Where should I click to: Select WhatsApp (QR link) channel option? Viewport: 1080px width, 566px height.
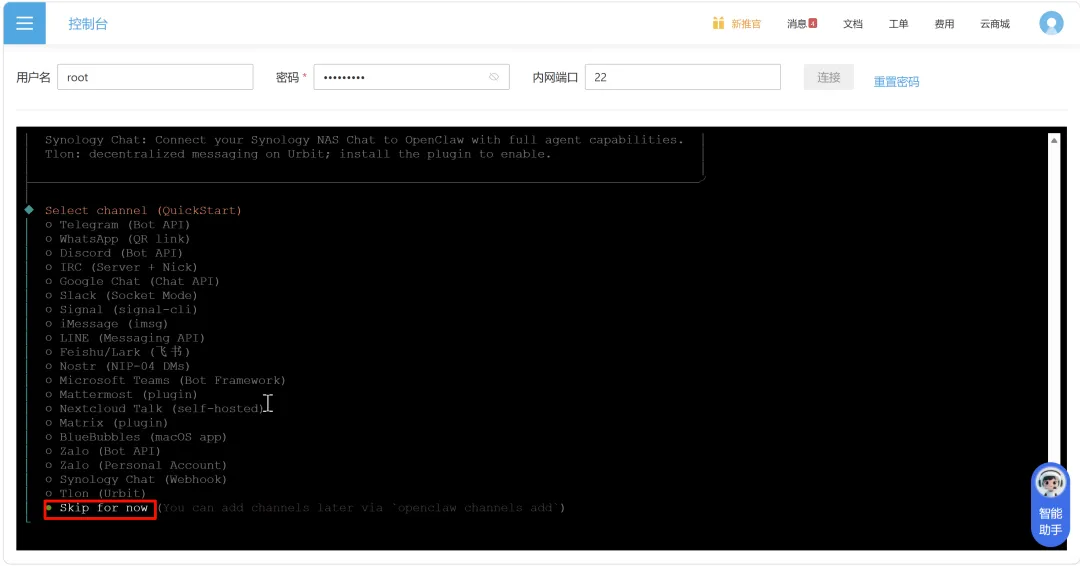coord(118,239)
